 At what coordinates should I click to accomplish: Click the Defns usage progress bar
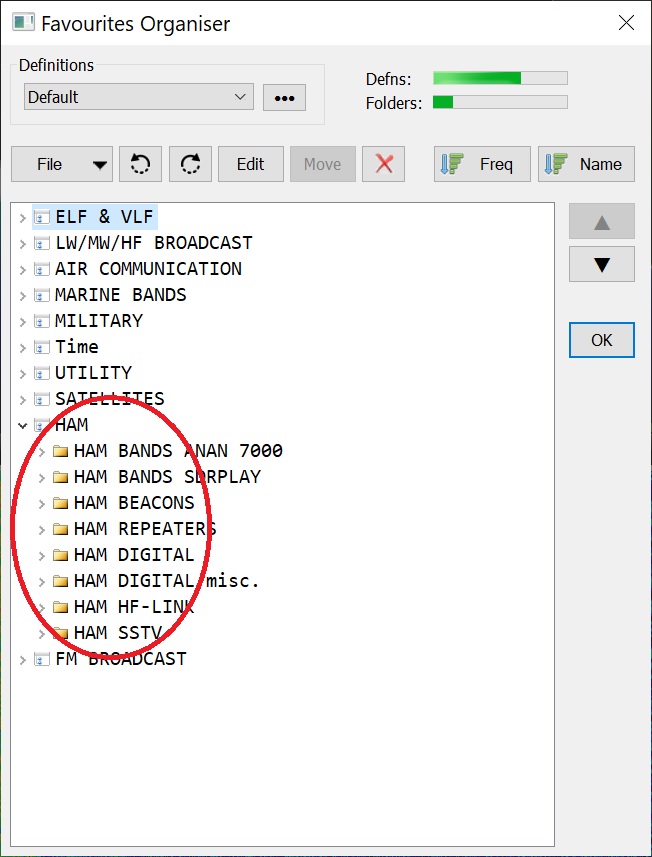click(499, 78)
